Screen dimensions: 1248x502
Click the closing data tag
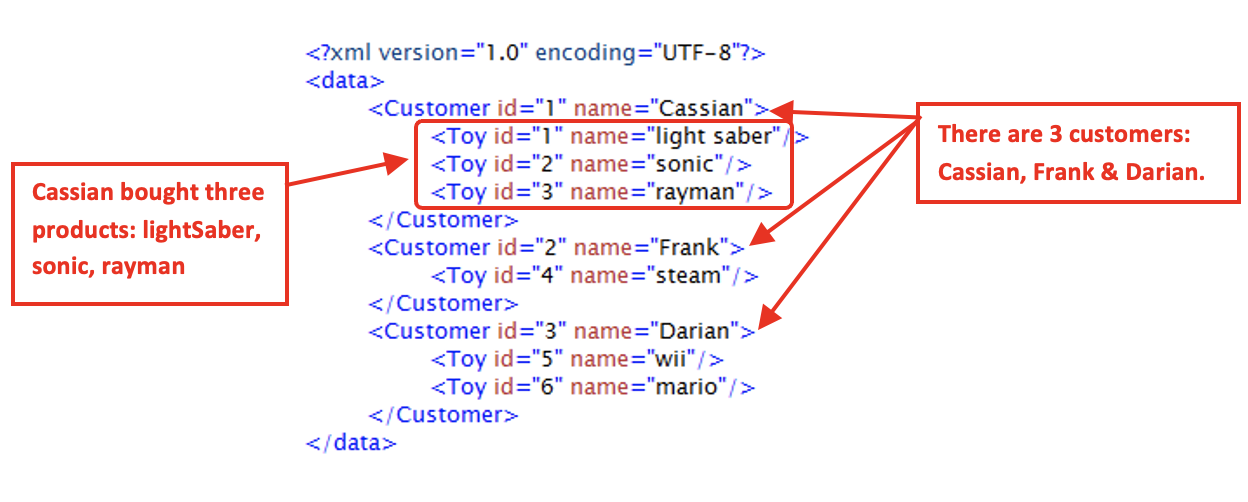[x=351, y=442]
